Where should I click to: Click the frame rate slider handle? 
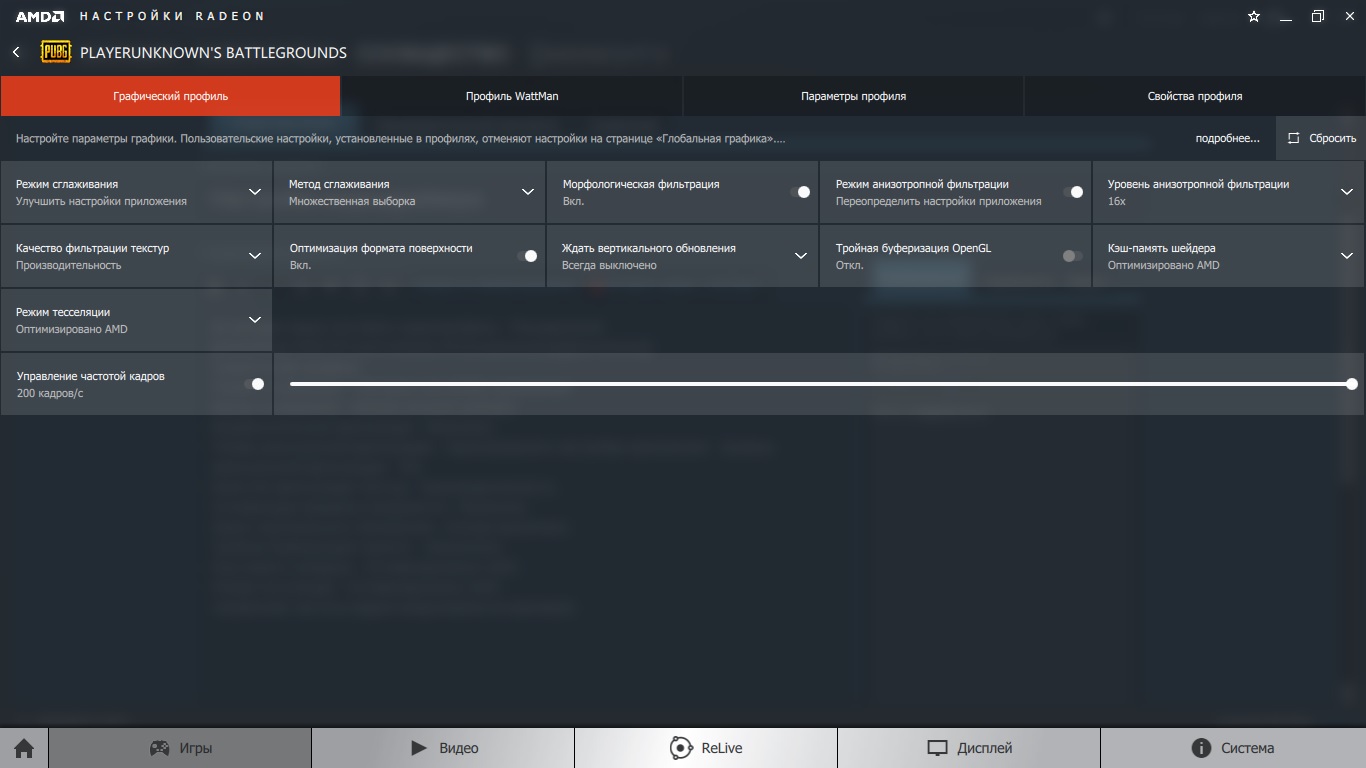pyautogui.click(x=1352, y=384)
